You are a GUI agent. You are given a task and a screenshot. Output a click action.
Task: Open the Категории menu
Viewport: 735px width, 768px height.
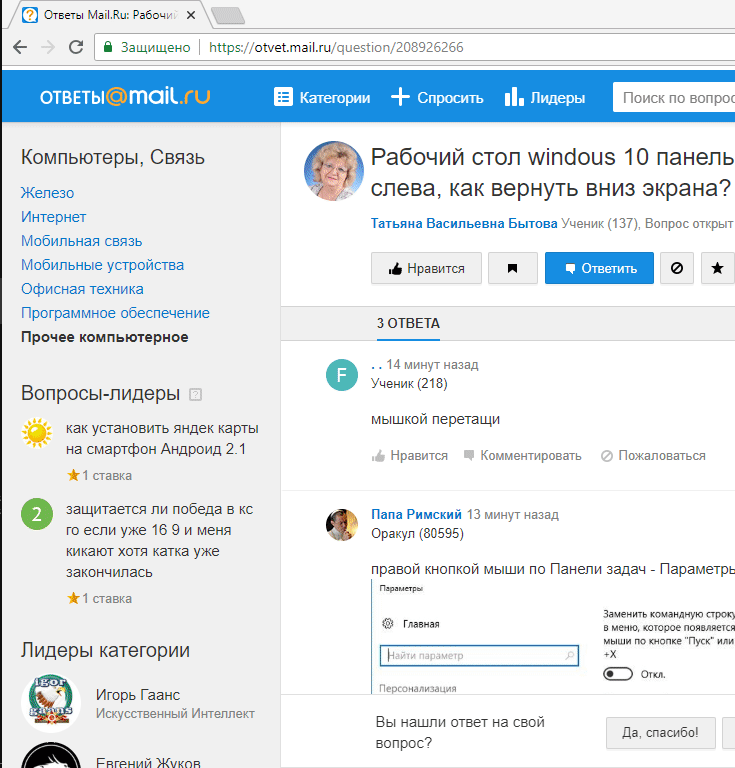(x=322, y=97)
